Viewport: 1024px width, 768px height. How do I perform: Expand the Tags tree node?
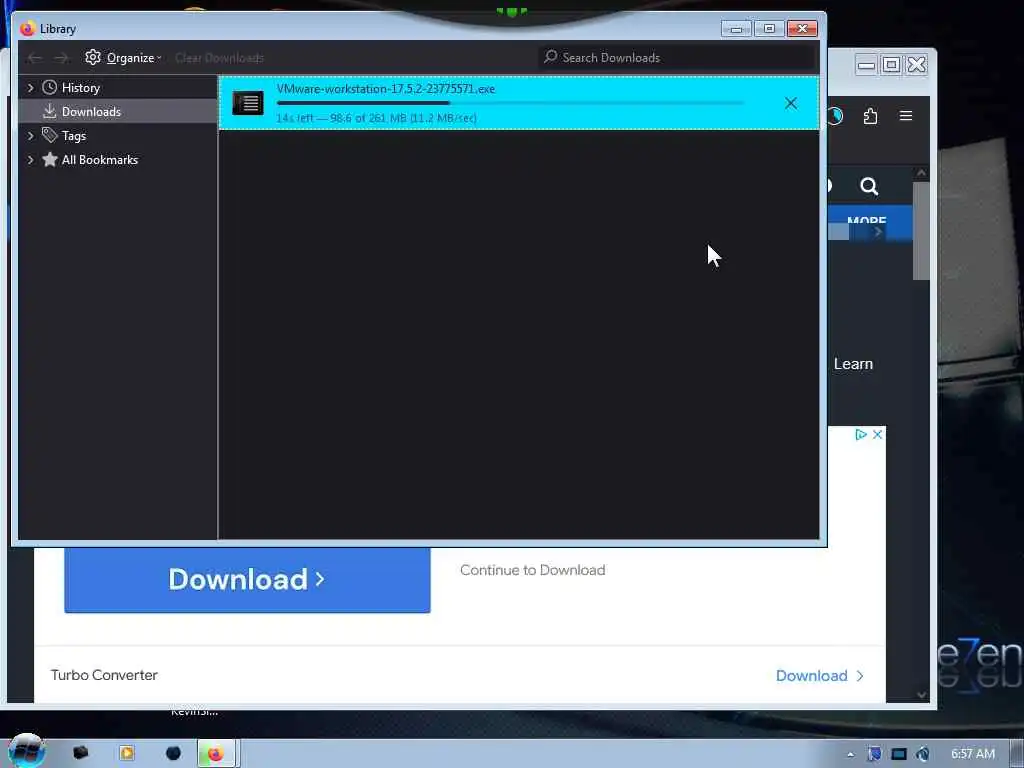coord(30,136)
